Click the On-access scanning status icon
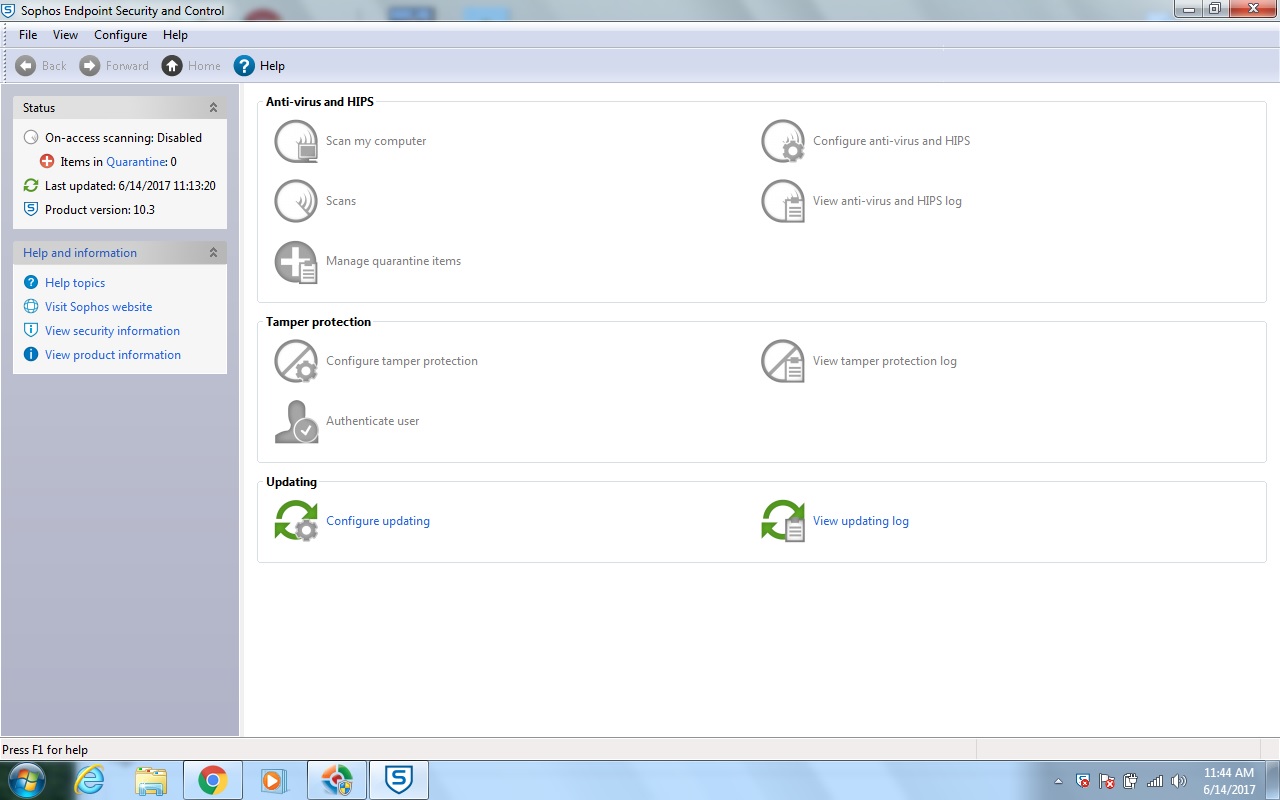The height and width of the screenshot is (800, 1280). 31,138
